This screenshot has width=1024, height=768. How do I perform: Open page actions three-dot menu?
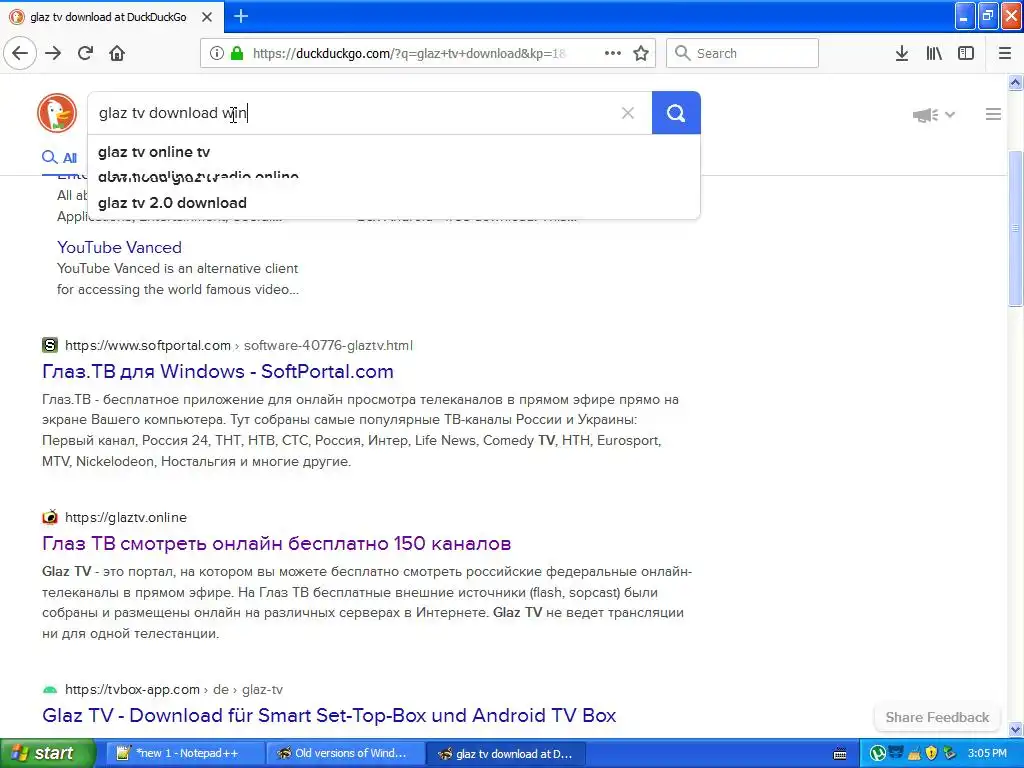click(613, 54)
